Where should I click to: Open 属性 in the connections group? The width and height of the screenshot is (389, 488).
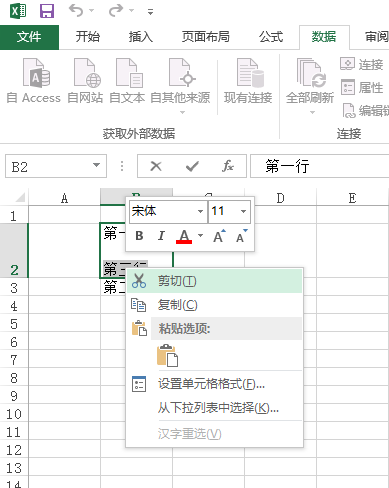pyautogui.click(x=362, y=87)
